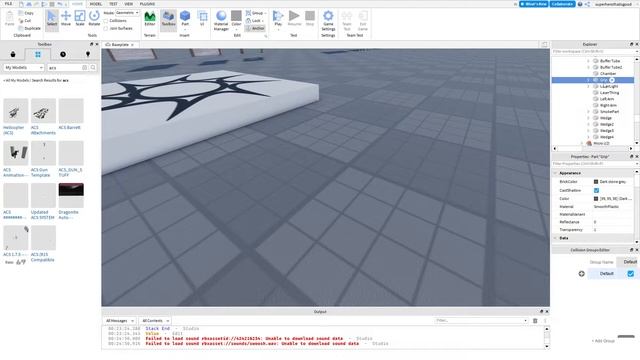Select the Move tool in ribbon
Screen dimensions: 640x360
[66, 18]
